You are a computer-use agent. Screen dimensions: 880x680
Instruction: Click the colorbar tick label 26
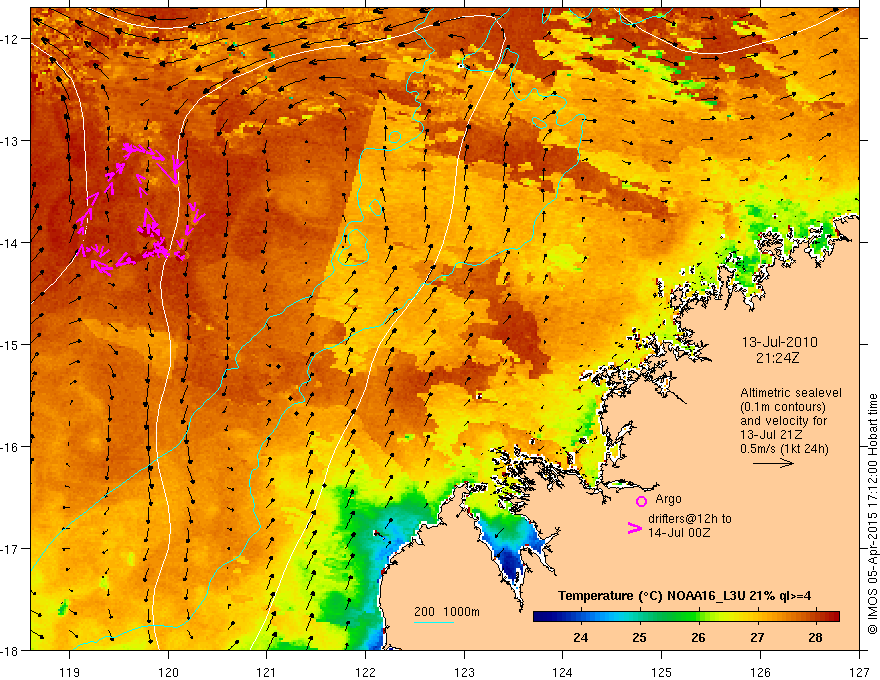tap(698, 638)
